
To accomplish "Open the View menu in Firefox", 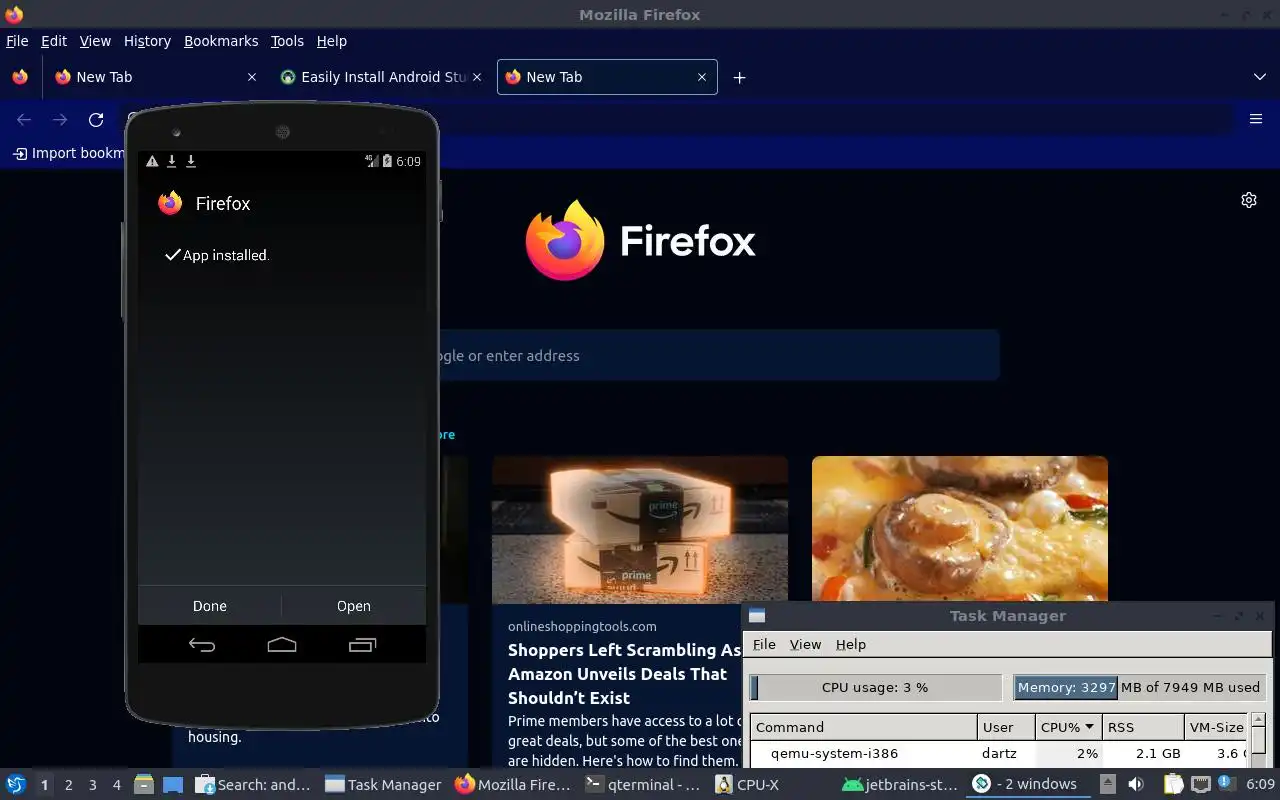I will point(95,41).
